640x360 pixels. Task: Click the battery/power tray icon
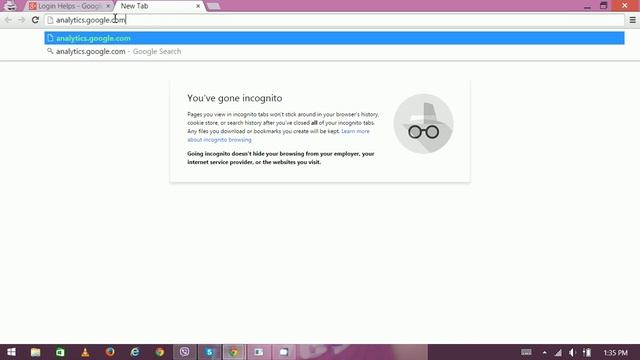pyautogui.click(x=587, y=352)
